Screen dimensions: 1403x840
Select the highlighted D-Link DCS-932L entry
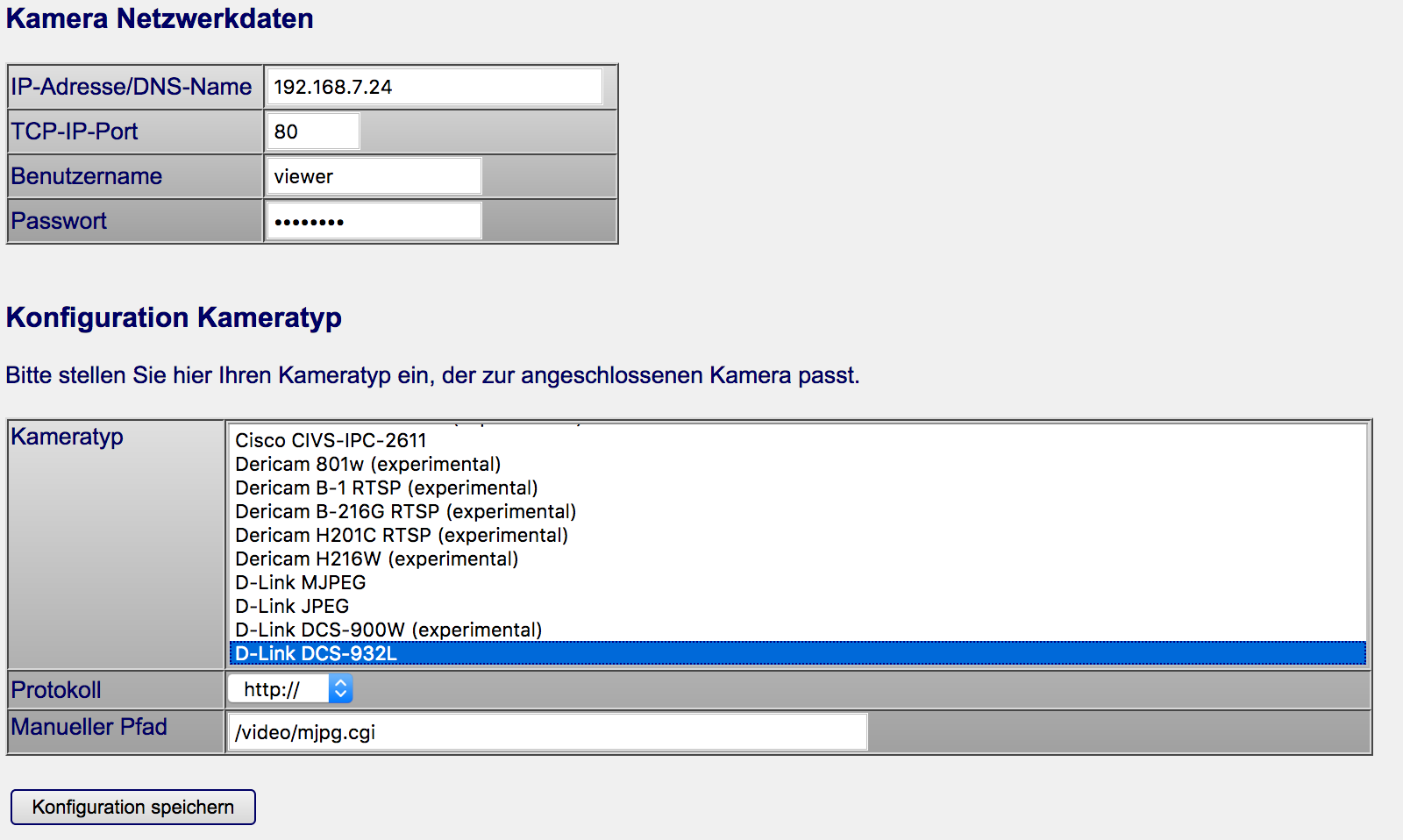coord(797,653)
